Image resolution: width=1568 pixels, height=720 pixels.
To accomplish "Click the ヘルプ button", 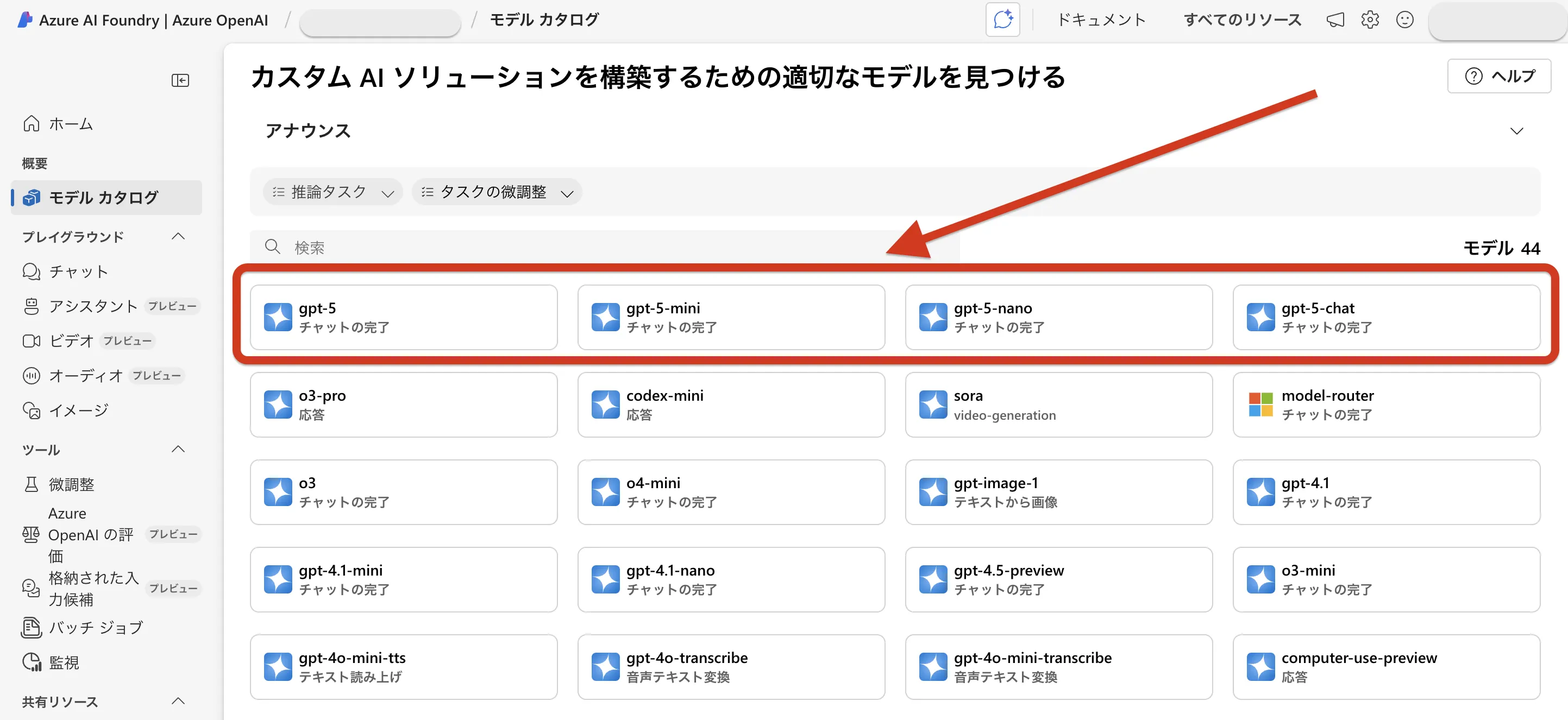I will coord(1499,75).
